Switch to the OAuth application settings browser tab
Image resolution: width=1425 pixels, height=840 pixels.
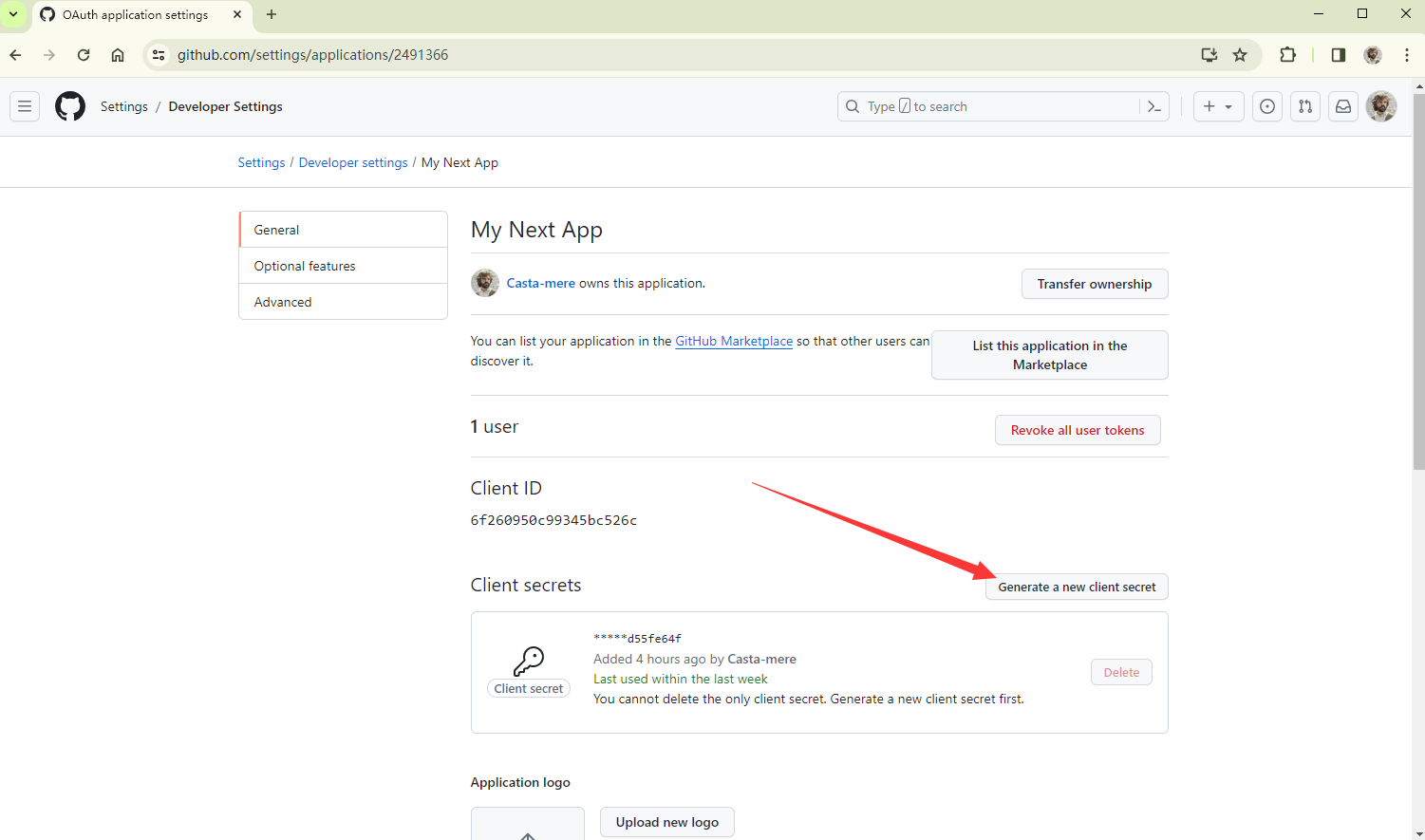(x=142, y=14)
